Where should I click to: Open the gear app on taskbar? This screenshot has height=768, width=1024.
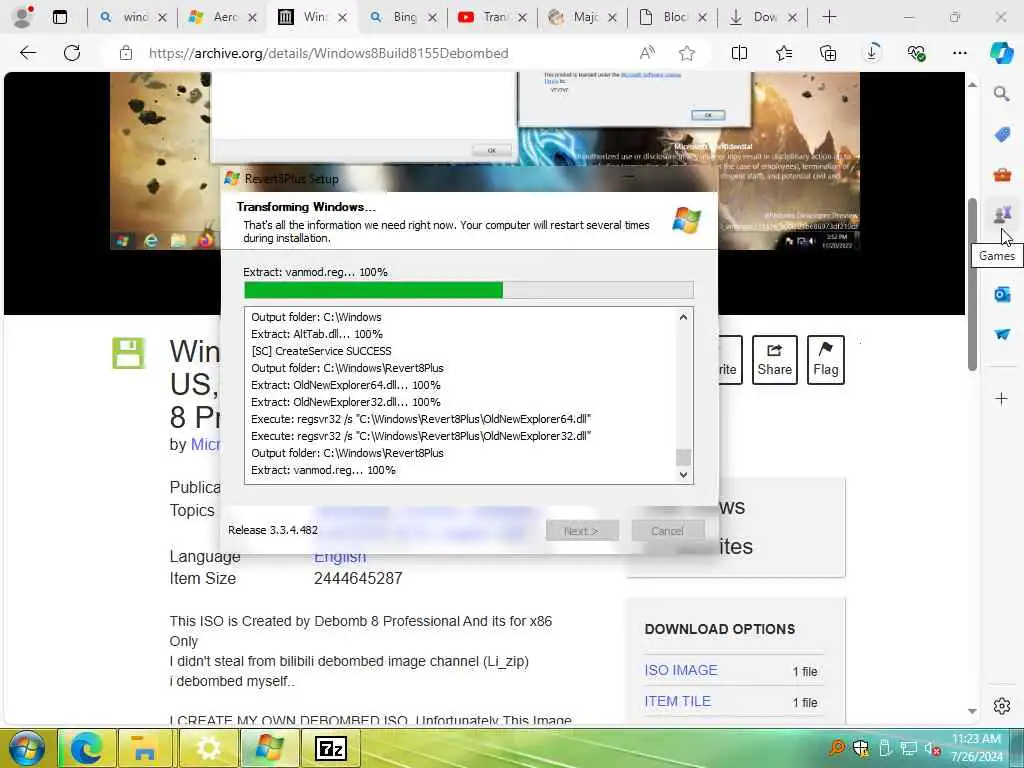[x=208, y=748]
